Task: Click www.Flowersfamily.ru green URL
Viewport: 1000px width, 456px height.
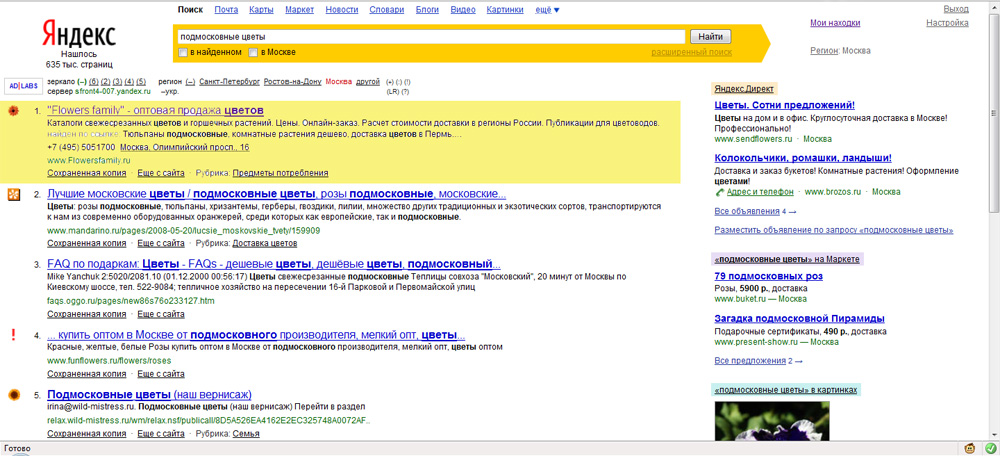Action: [88, 160]
